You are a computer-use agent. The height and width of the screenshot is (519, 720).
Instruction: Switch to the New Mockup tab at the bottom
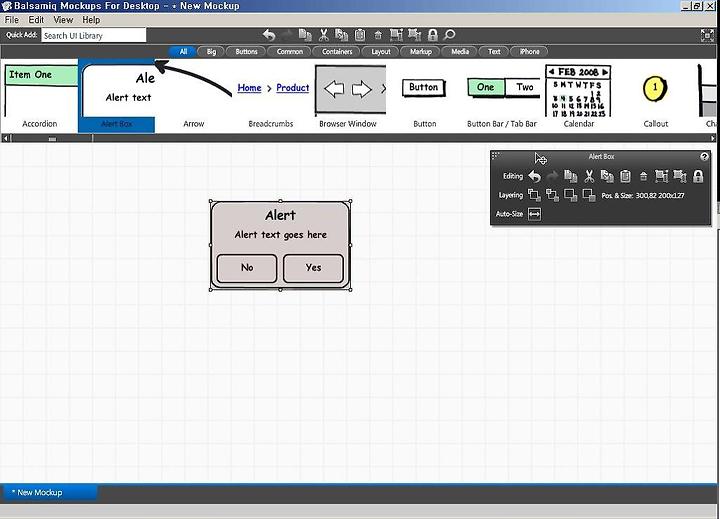[x=49, y=492]
